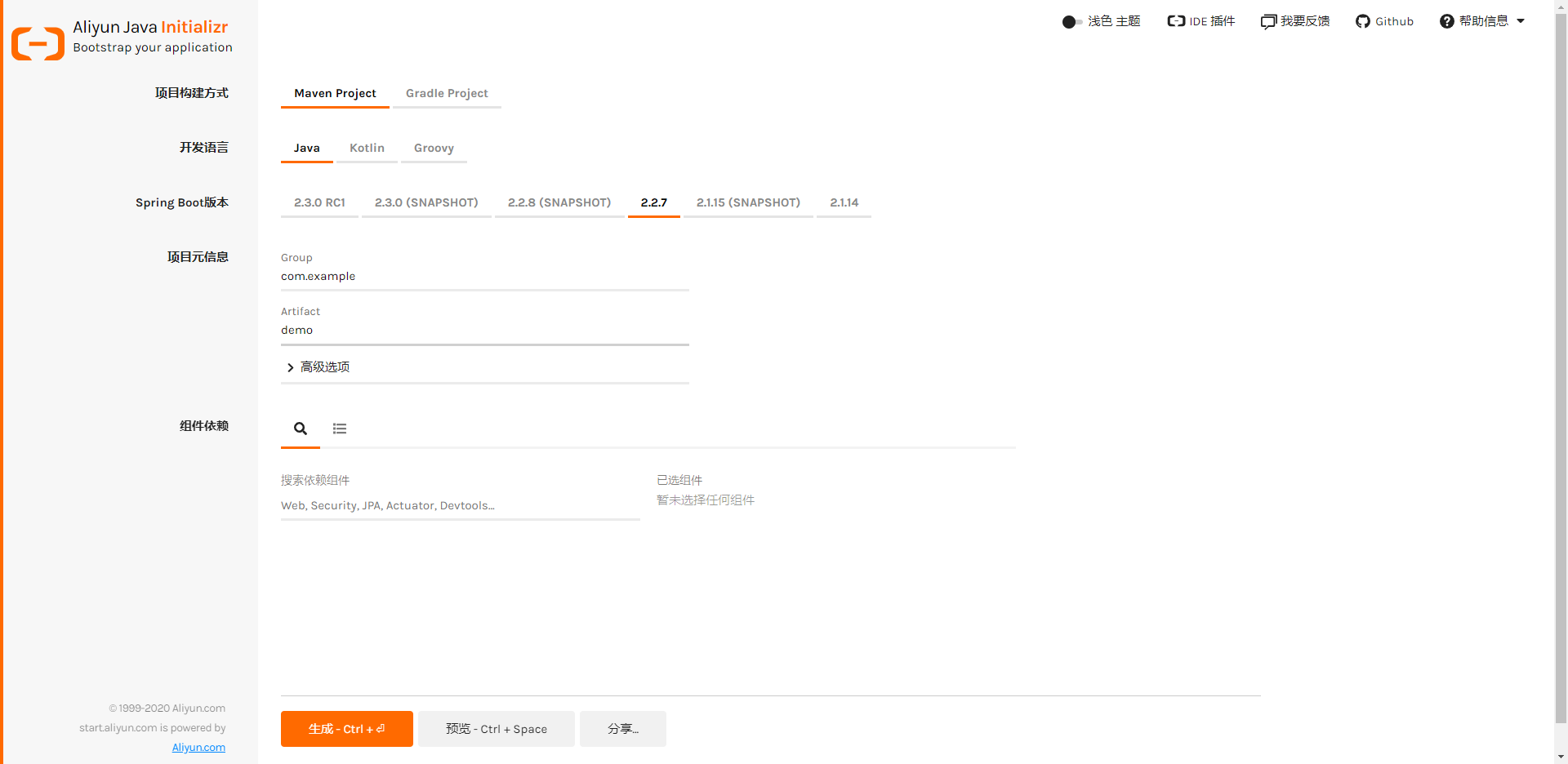Open the 帮助信息 dropdown arrow
This screenshot has width=1568, height=764.
pos(1521,21)
